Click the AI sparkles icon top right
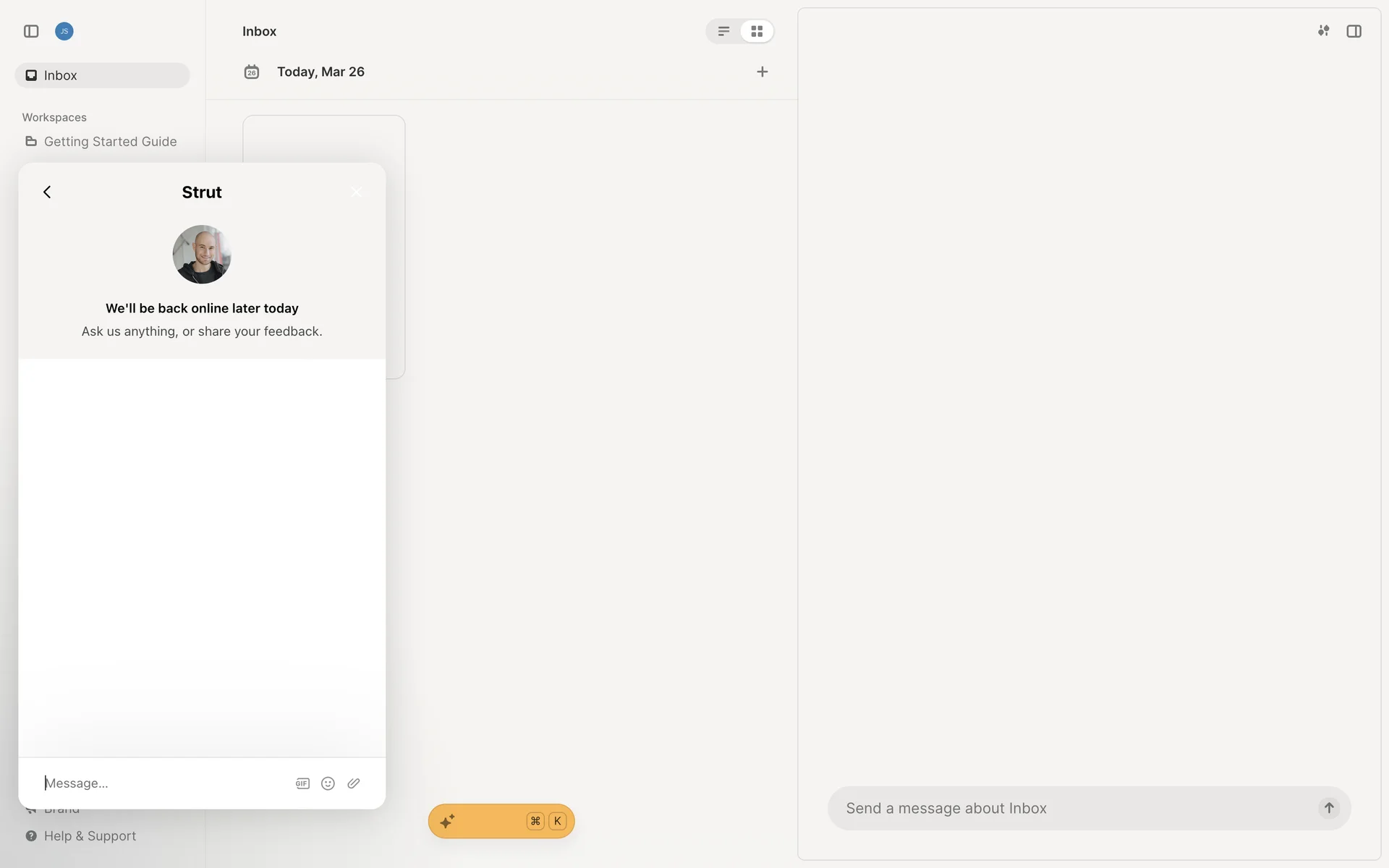Screen dimensions: 1389x868 click(1323, 31)
